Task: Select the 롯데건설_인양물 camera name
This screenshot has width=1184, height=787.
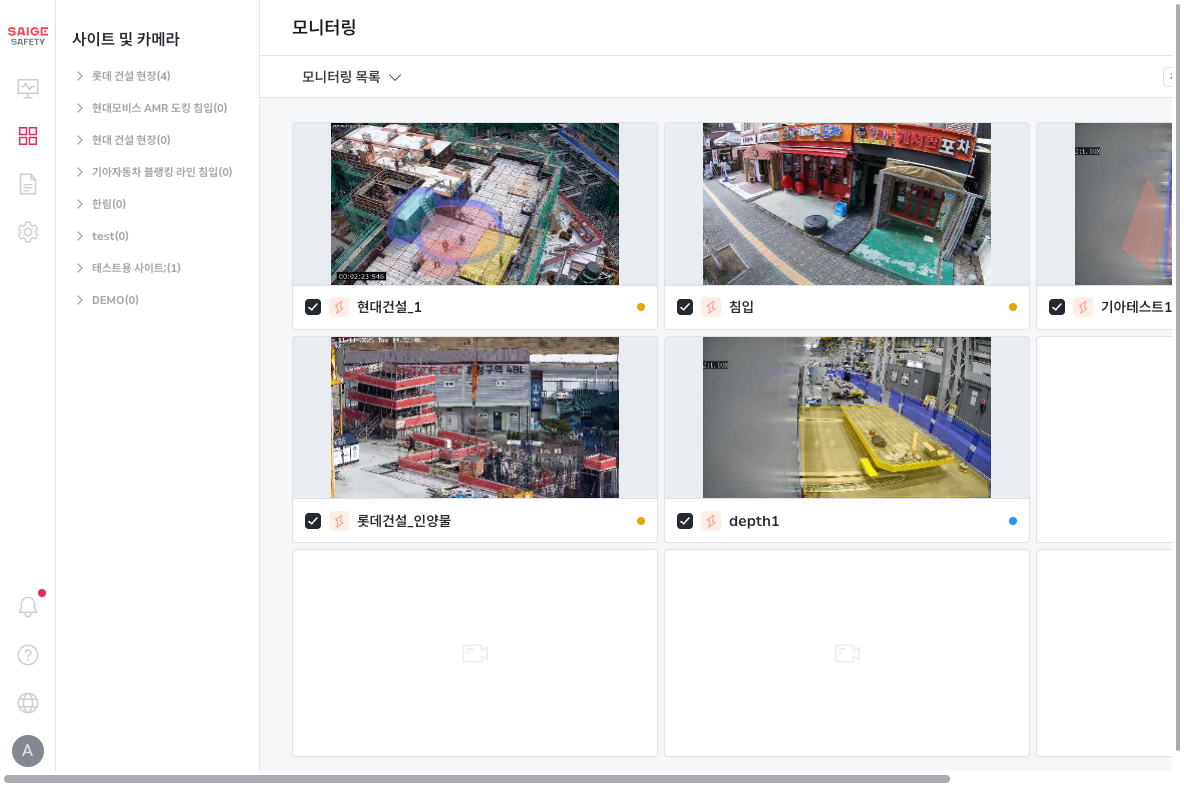Action: (404, 521)
